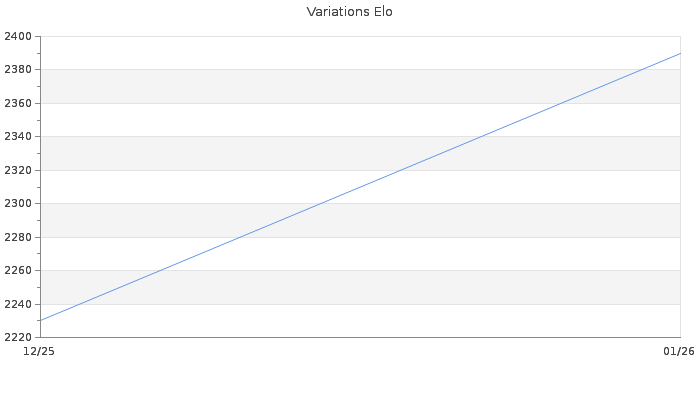Click the 2280 y-axis label
700x400 pixels.
[17, 238]
